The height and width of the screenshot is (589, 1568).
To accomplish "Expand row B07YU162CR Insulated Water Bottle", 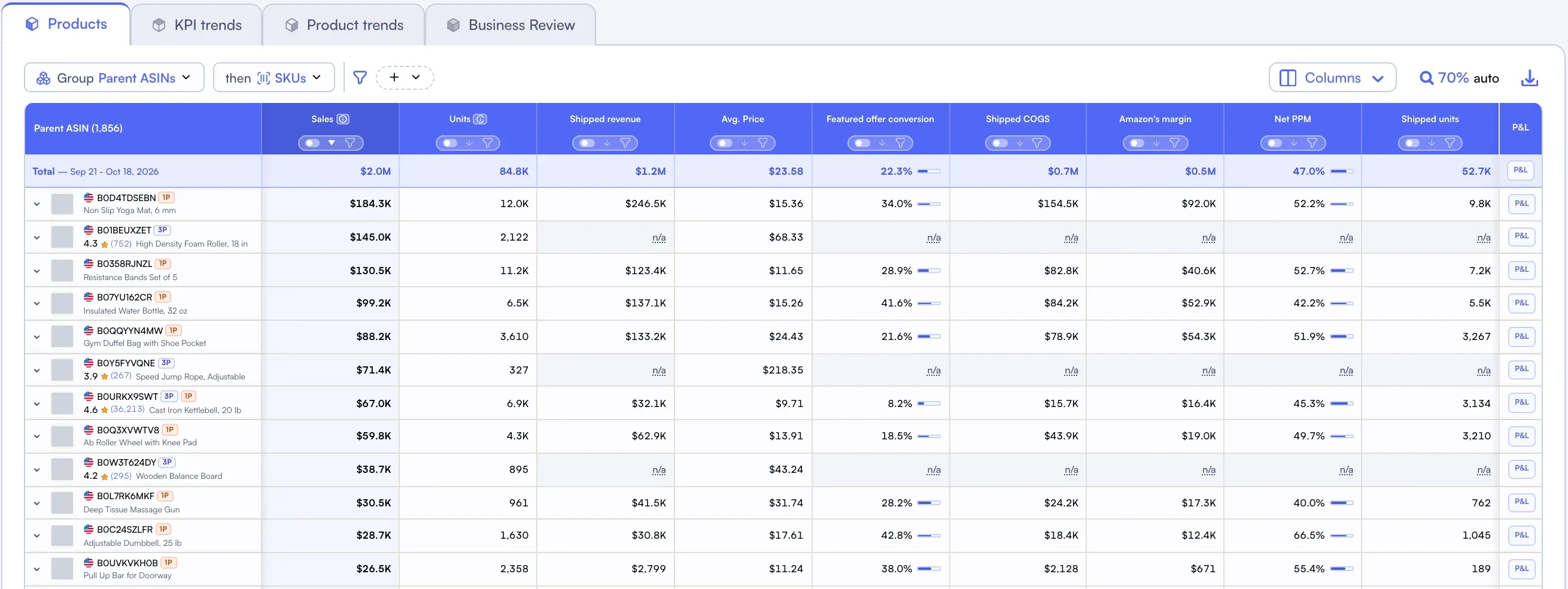I will coord(37,303).
